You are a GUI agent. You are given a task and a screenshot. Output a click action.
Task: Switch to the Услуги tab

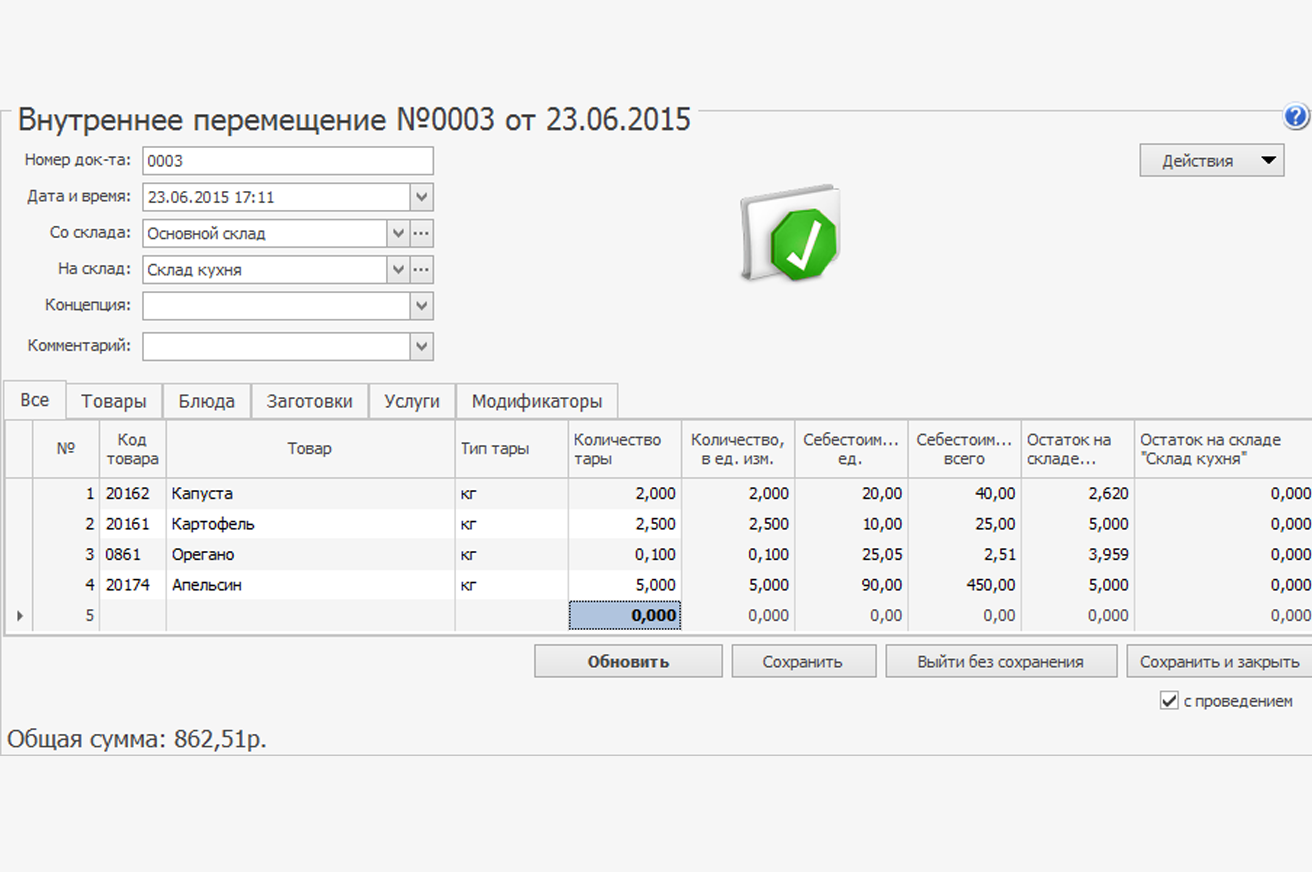click(x=412, y=401)
